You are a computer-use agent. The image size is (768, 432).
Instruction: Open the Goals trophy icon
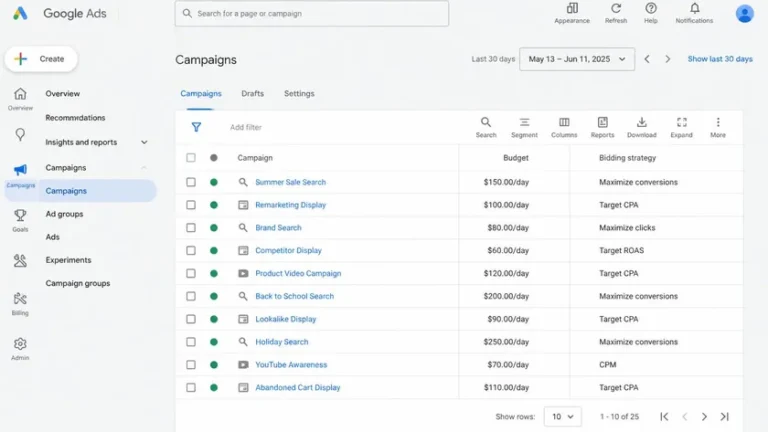[x=20, y=215]
